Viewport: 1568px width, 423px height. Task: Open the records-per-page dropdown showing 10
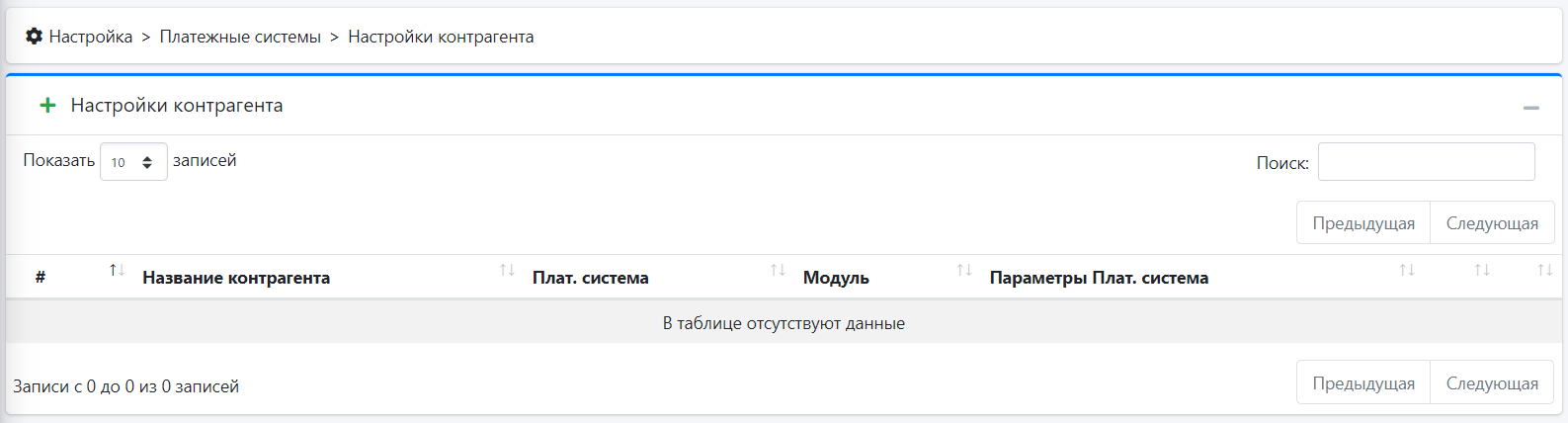click(x=133, y=162)
